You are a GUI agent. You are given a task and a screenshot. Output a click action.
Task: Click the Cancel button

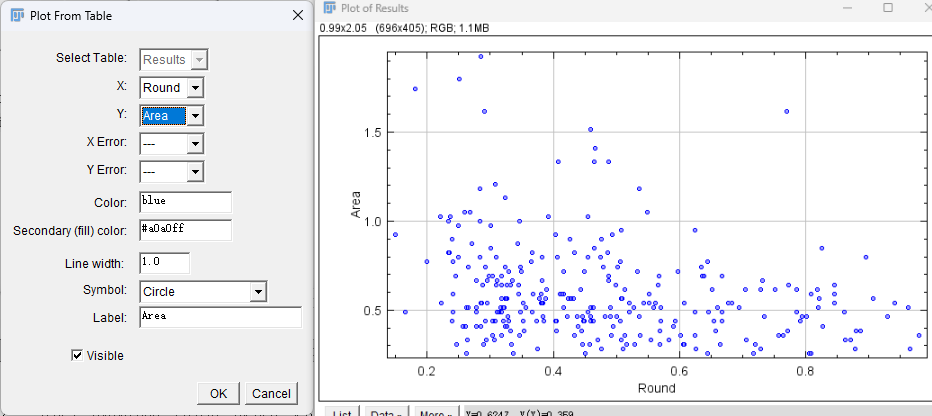pos(271,393)
